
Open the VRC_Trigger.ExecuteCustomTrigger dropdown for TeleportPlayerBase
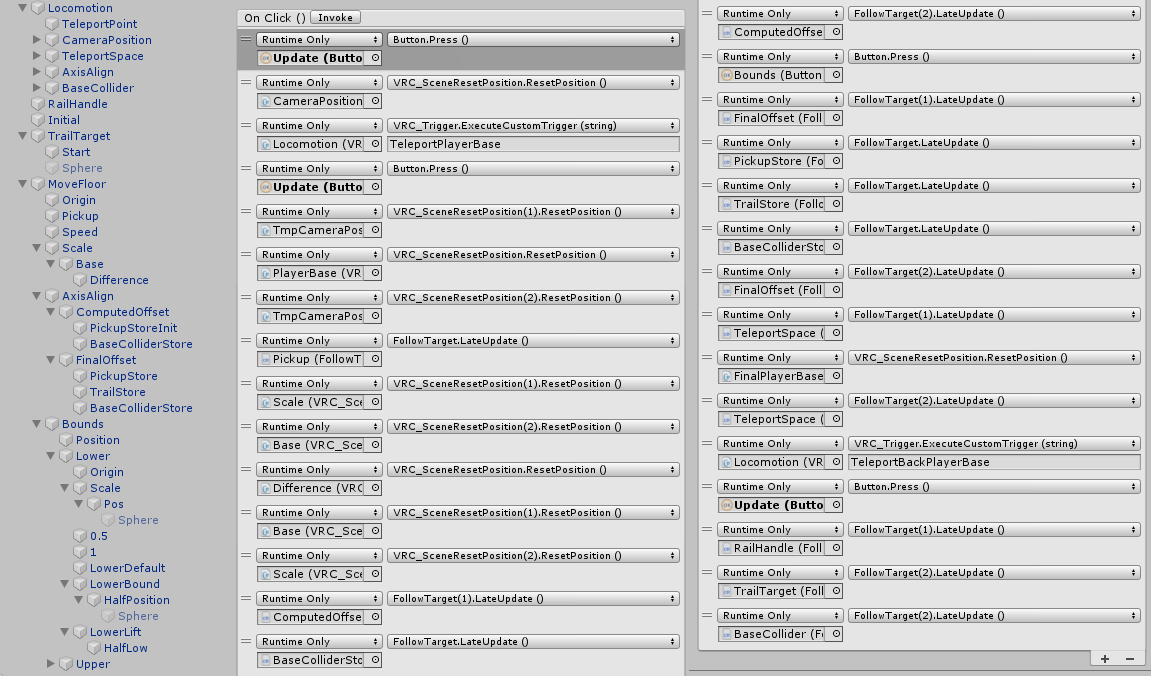(x=533, y=126)
